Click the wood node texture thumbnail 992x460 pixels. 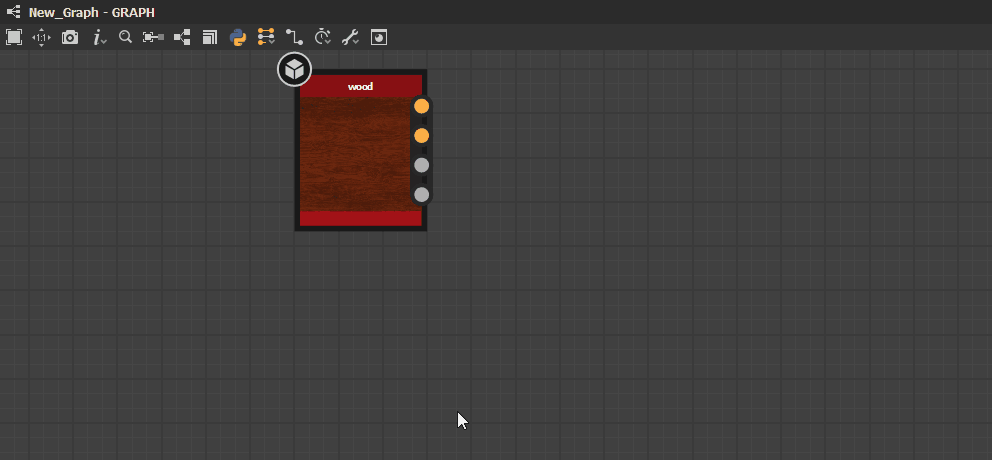point(356,154)
